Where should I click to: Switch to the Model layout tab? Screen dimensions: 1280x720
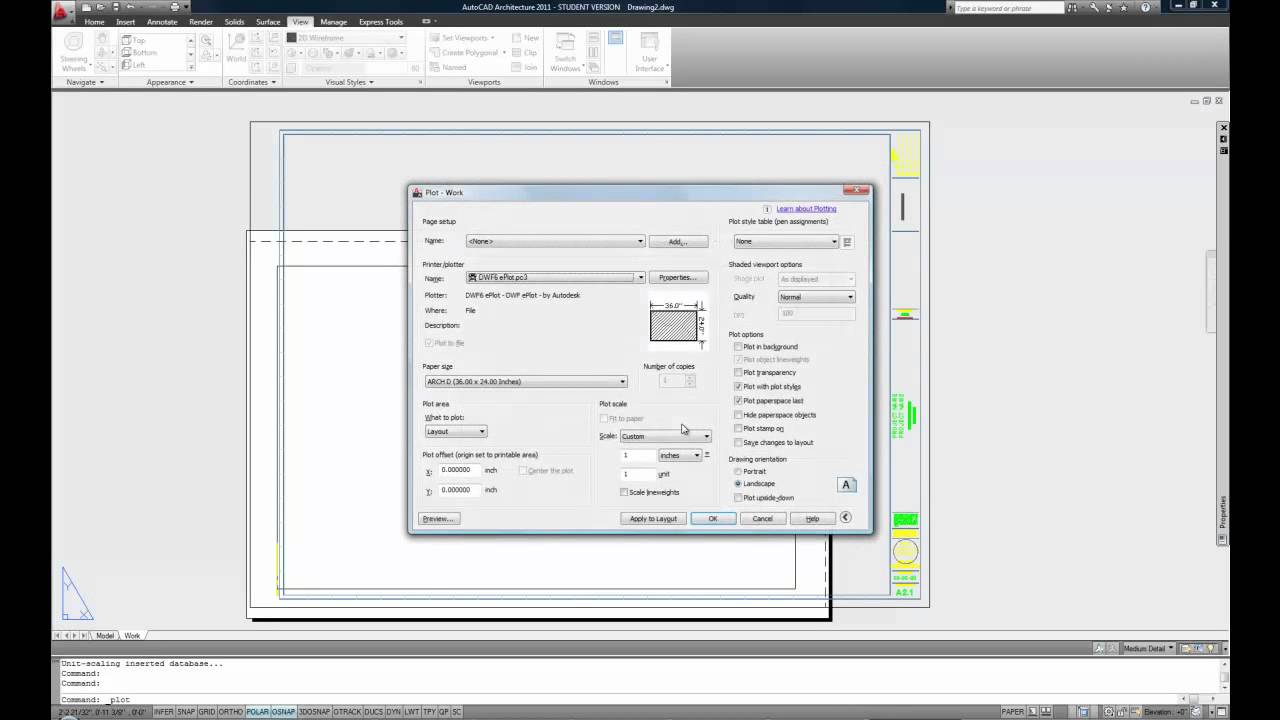[105, 636]
